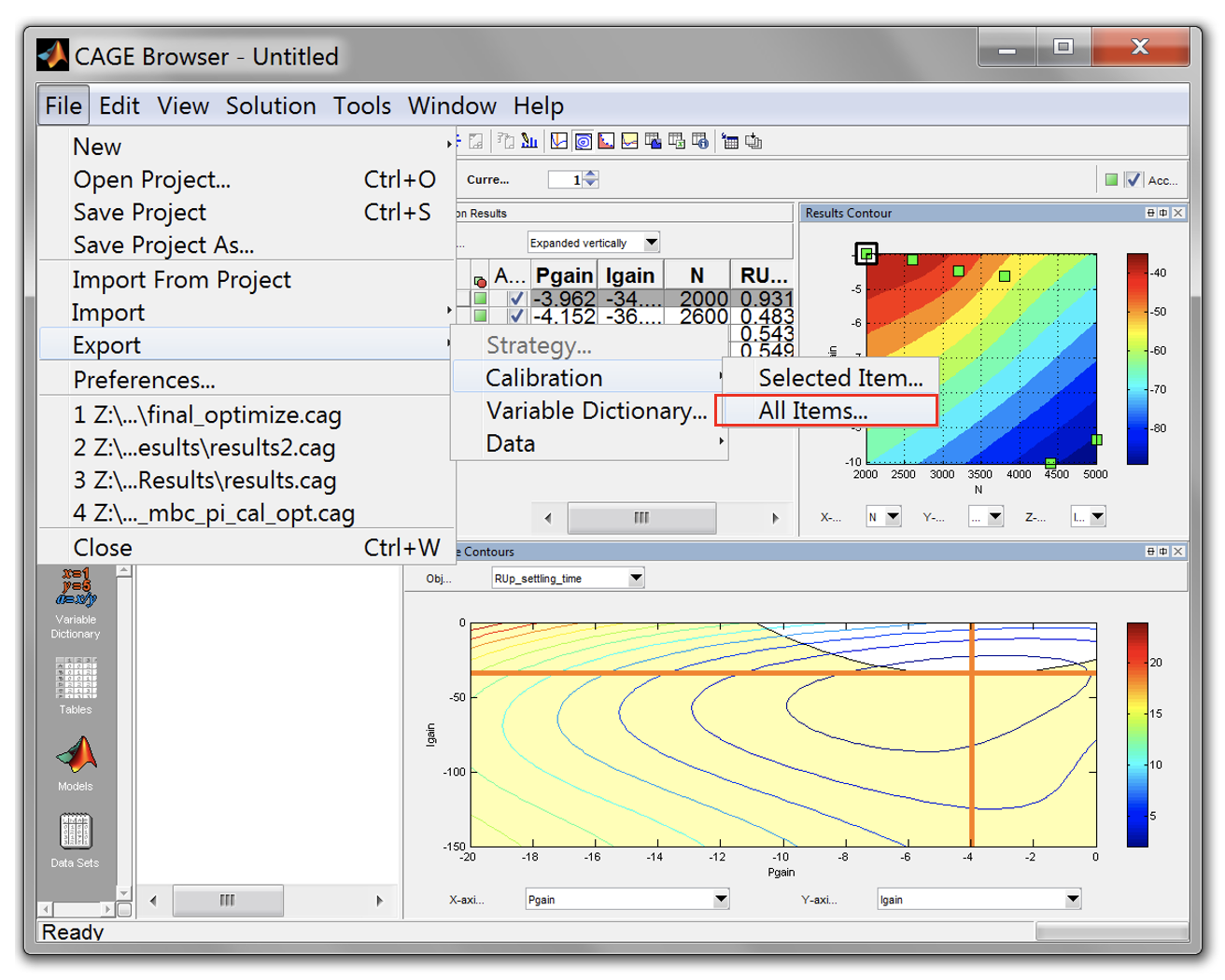Click the yellow graph view toolbar icon
The height and width of the screenshot is (980, 1225).
629,141
